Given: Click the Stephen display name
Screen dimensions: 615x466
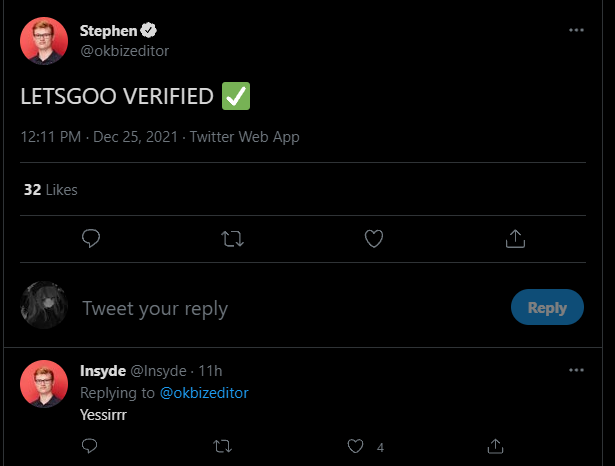Looking at the screenshot, I should 108,30.
